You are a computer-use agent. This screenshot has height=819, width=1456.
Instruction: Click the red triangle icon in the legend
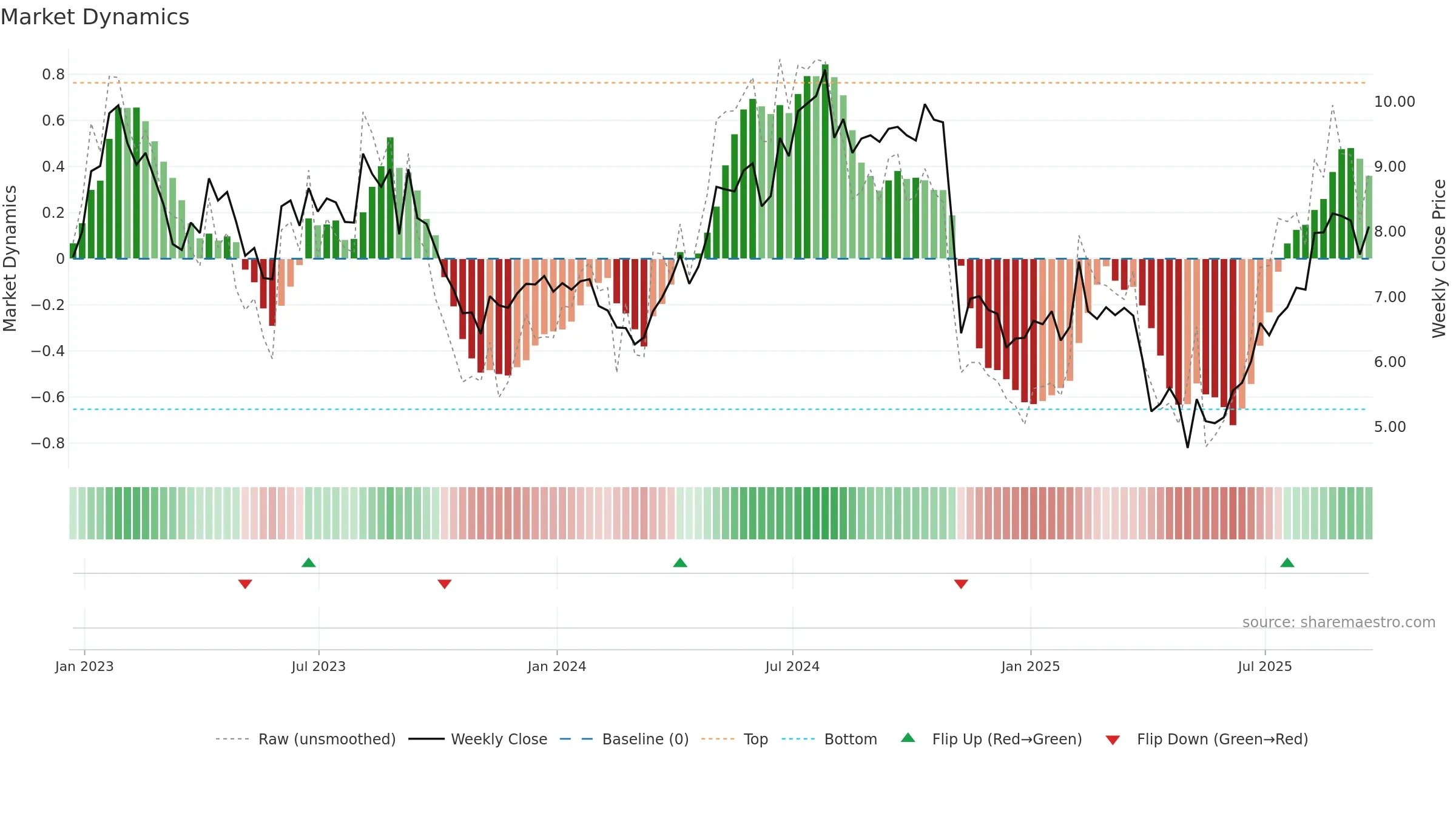pyautogui.click(x=1113, y=740)
